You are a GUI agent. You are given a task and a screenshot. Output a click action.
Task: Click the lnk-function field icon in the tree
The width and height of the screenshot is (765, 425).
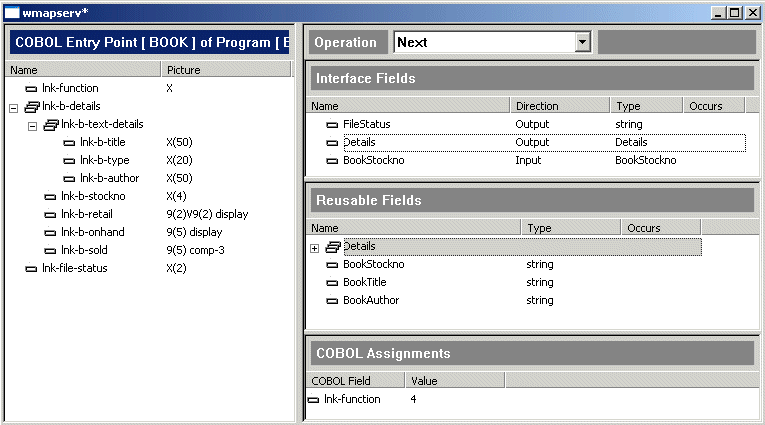pyautogui.click(x=31, y=88)
